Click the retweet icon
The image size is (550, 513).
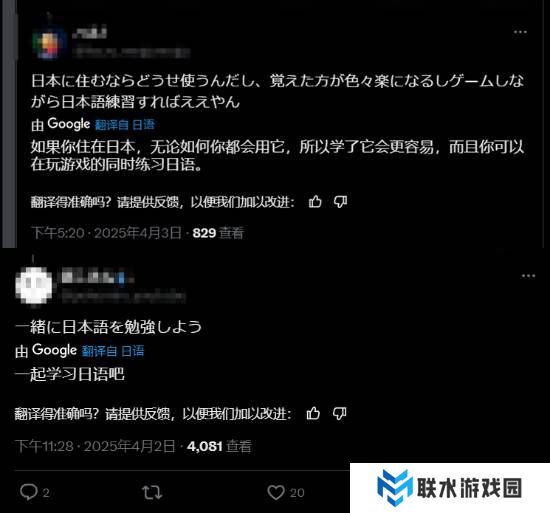tap(152, 492)
